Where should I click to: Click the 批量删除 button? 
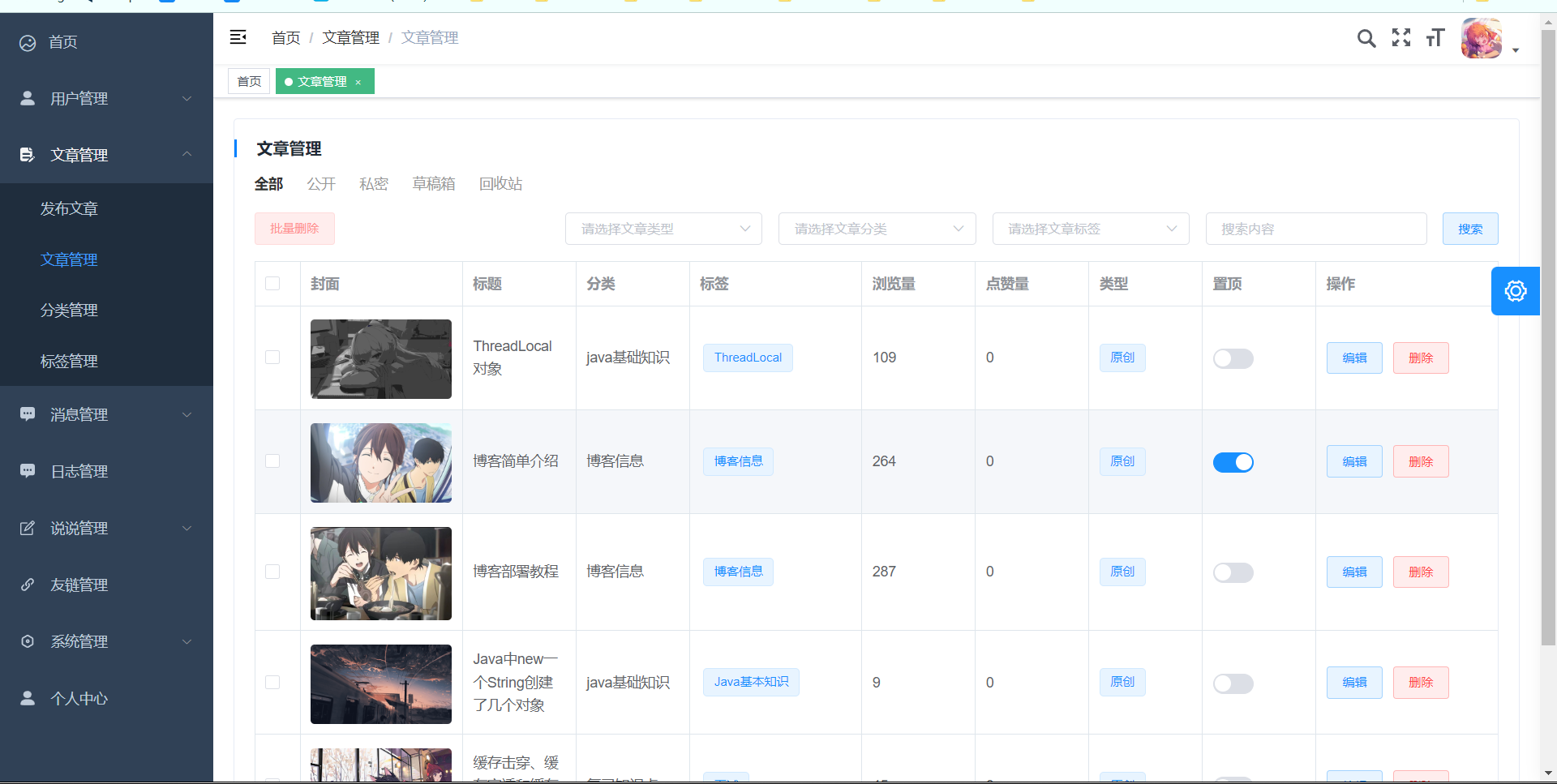294,229
